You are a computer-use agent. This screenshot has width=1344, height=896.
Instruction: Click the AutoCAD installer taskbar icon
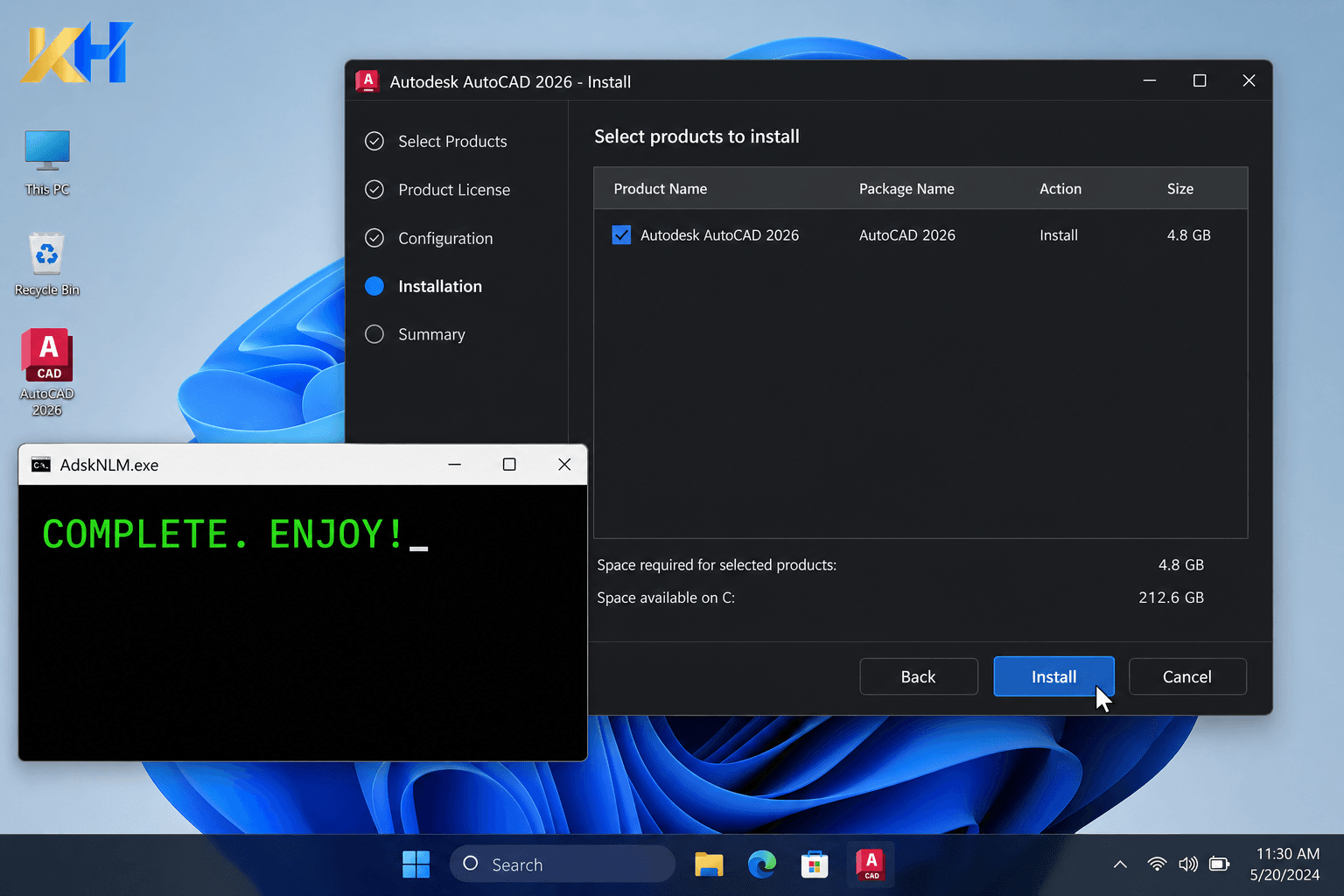[x=871, y=864]
